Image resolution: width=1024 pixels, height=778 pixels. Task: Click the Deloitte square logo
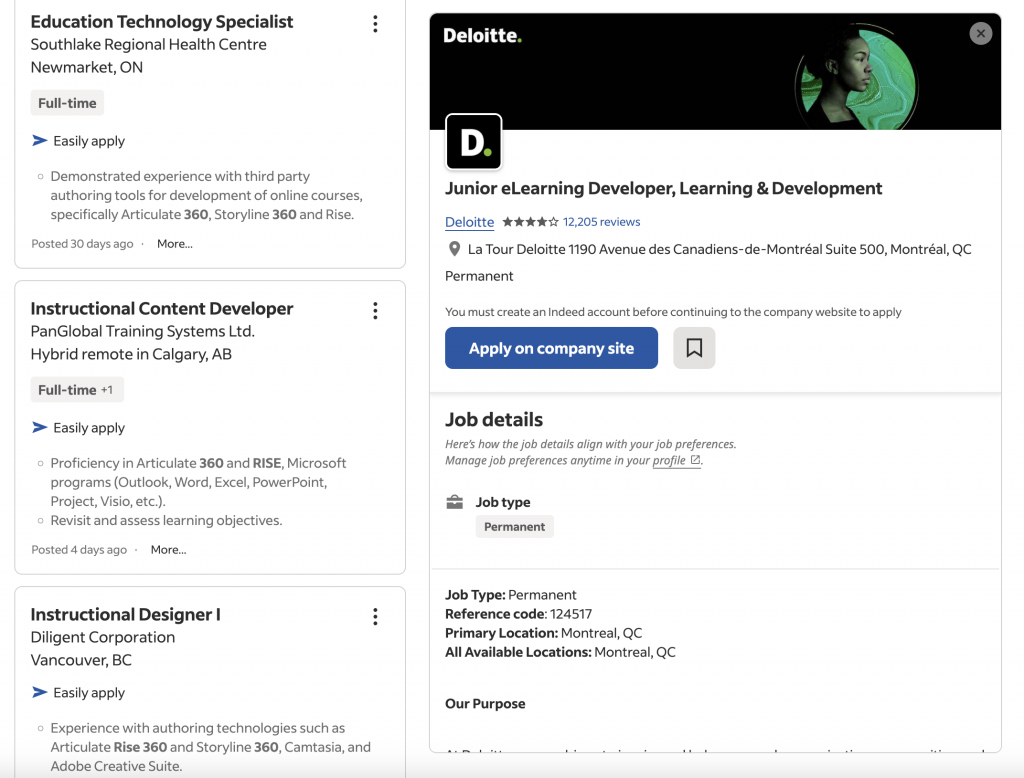473,142
